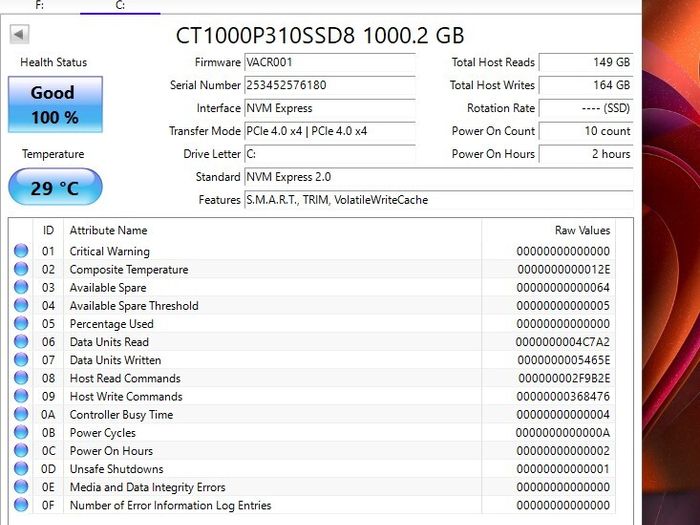Open the Good 100 % health status button
Screen dimensions: 700x525
[x=55, y=104]
